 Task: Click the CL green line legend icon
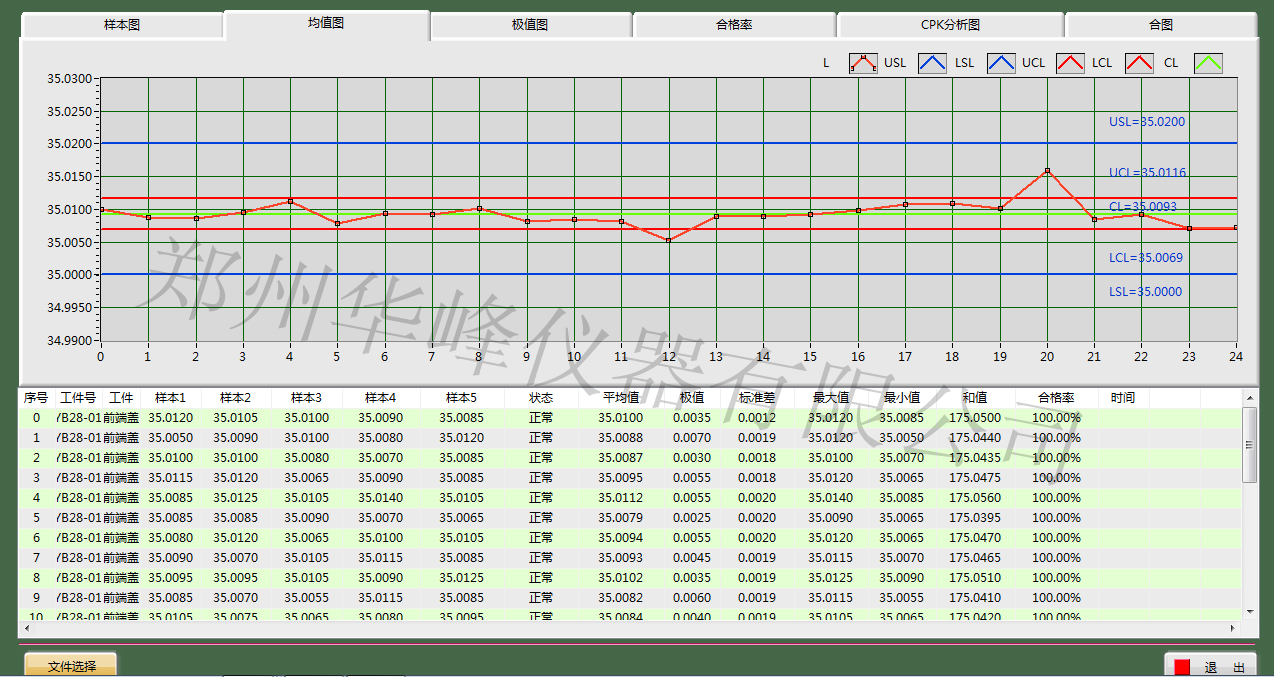click(x=1208, y=63)
